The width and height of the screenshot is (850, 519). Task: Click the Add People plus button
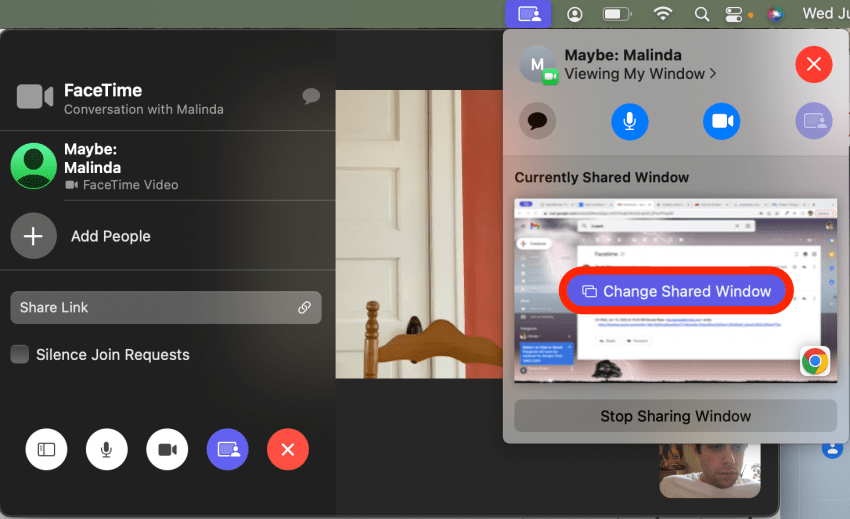click(33, 236)
